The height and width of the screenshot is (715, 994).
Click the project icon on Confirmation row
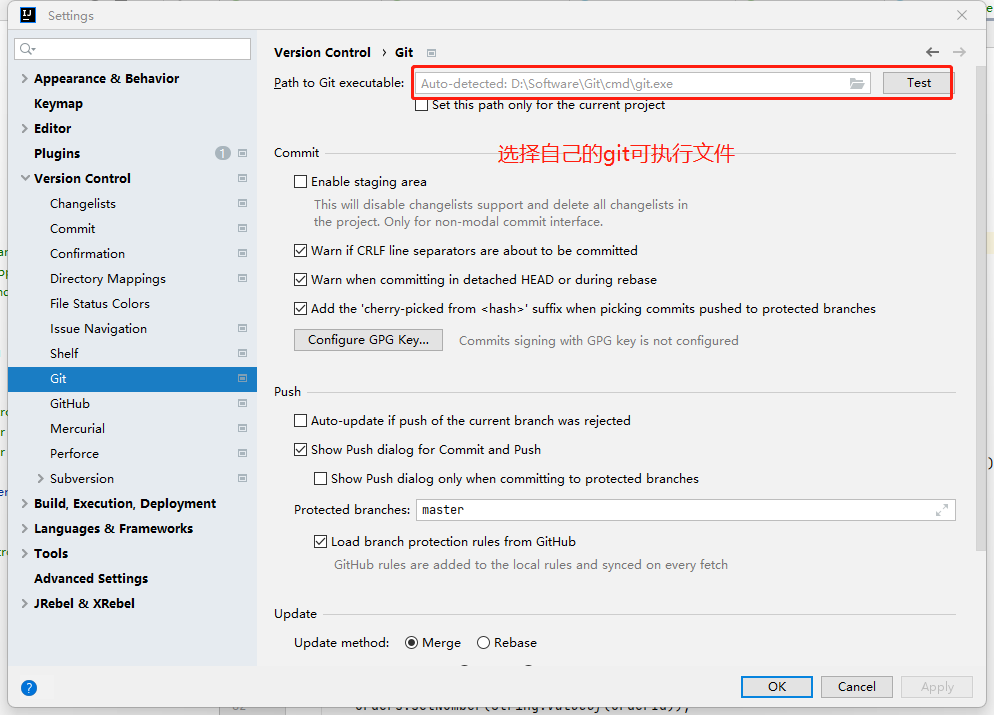click(242, 254)
